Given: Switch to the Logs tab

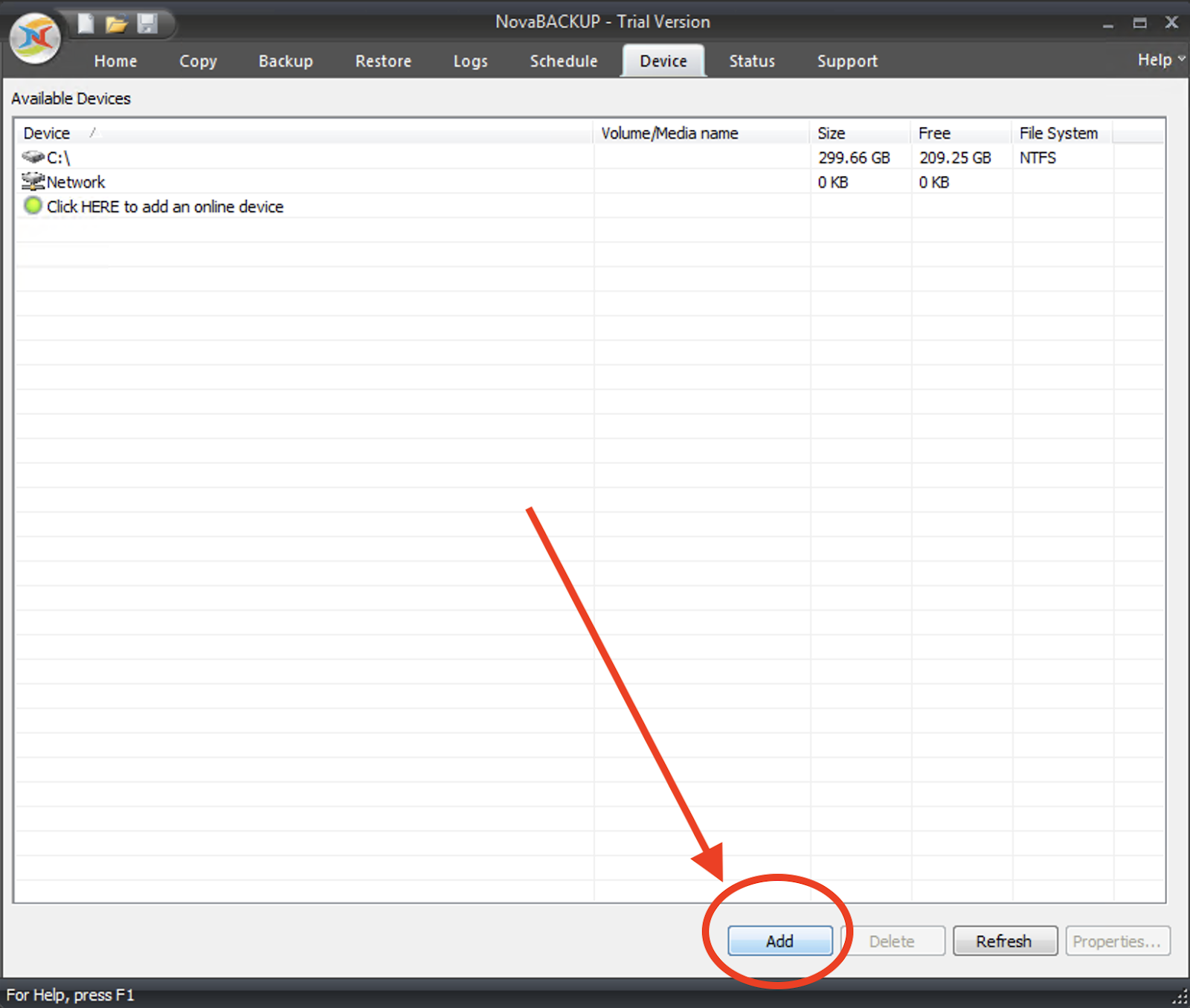Looking at the screenshot, I should pyautogui.click(x=471, y=61).
